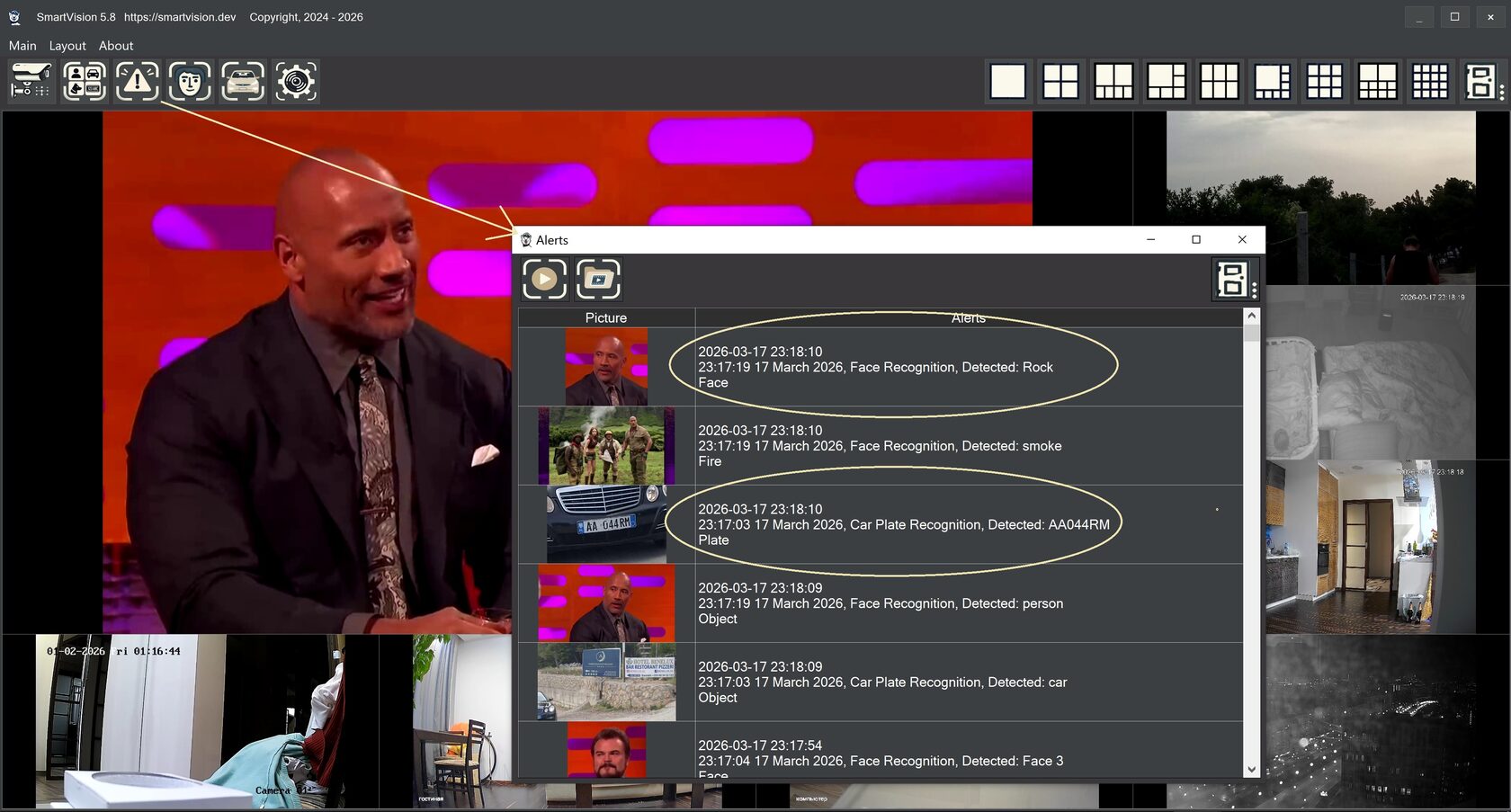Image resolution: width=1511 pixels, height=812 pixels.
Task: Switch to 3x2 six-camera layout
Action: [1220, 81]
